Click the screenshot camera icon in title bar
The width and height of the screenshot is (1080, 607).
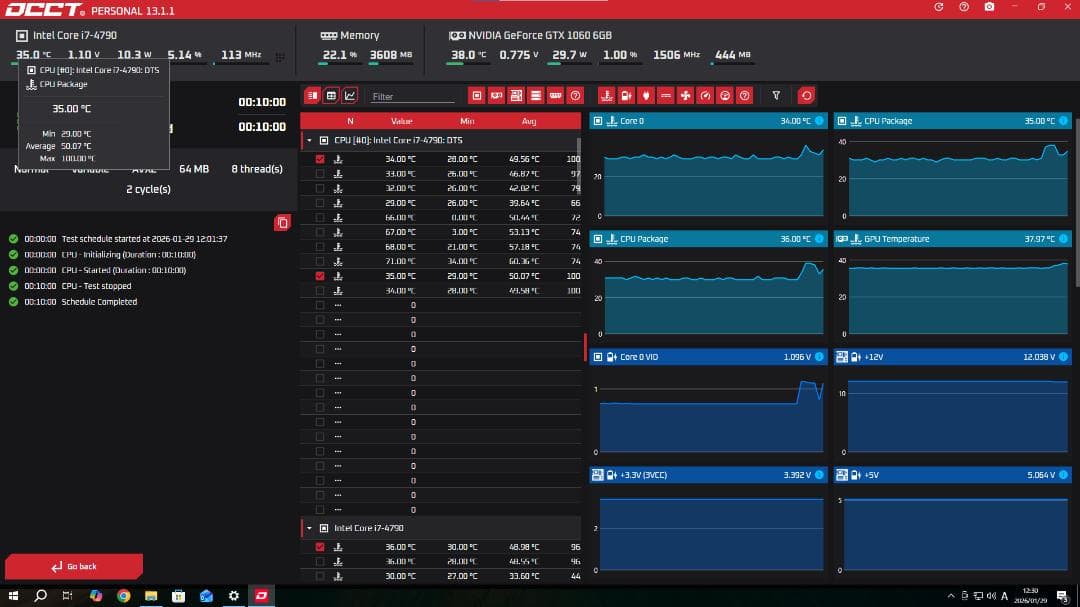[989, 7]
